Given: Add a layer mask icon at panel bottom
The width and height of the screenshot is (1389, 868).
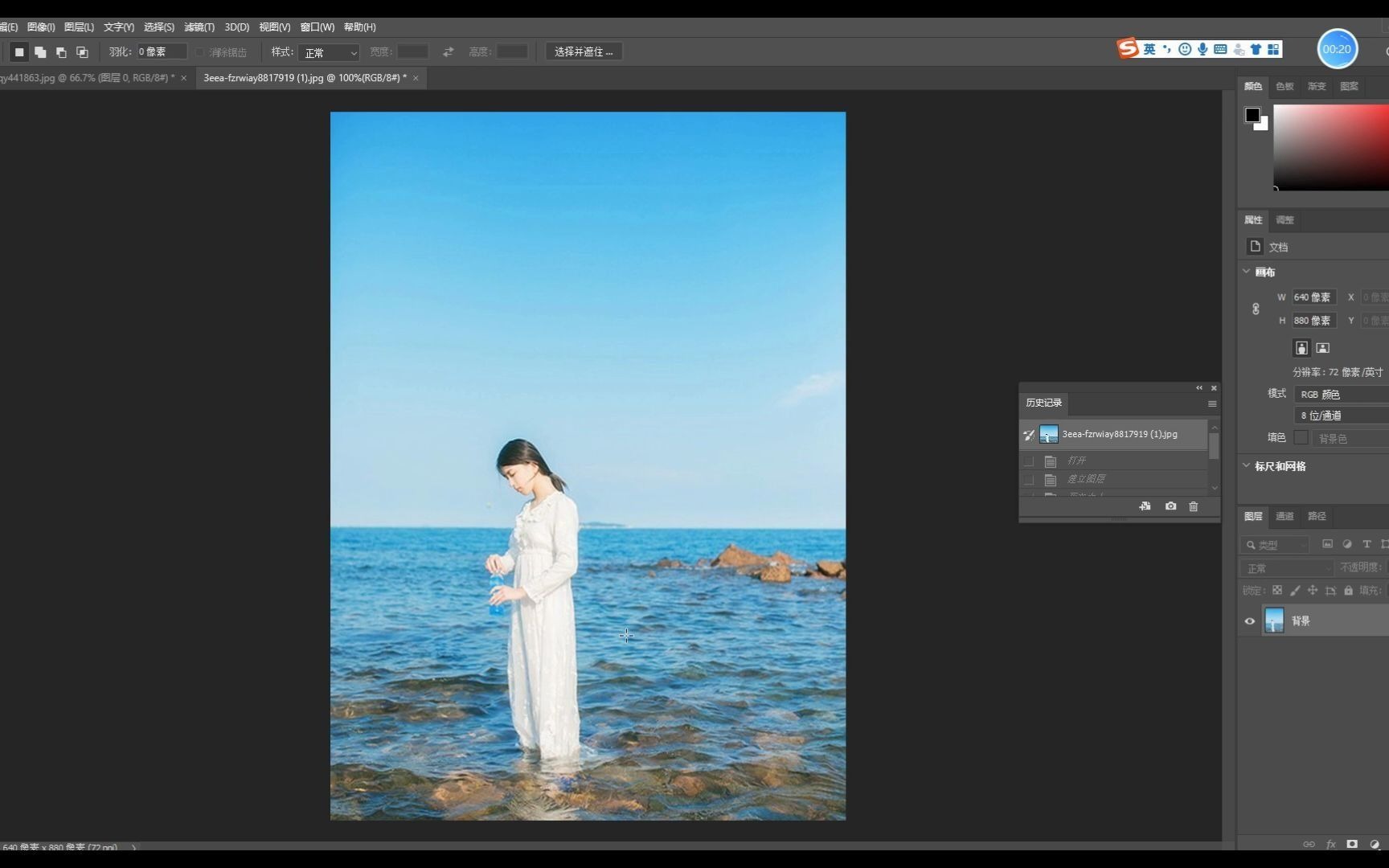Looking at the screenshot, I should click(x=1352, y=844).
